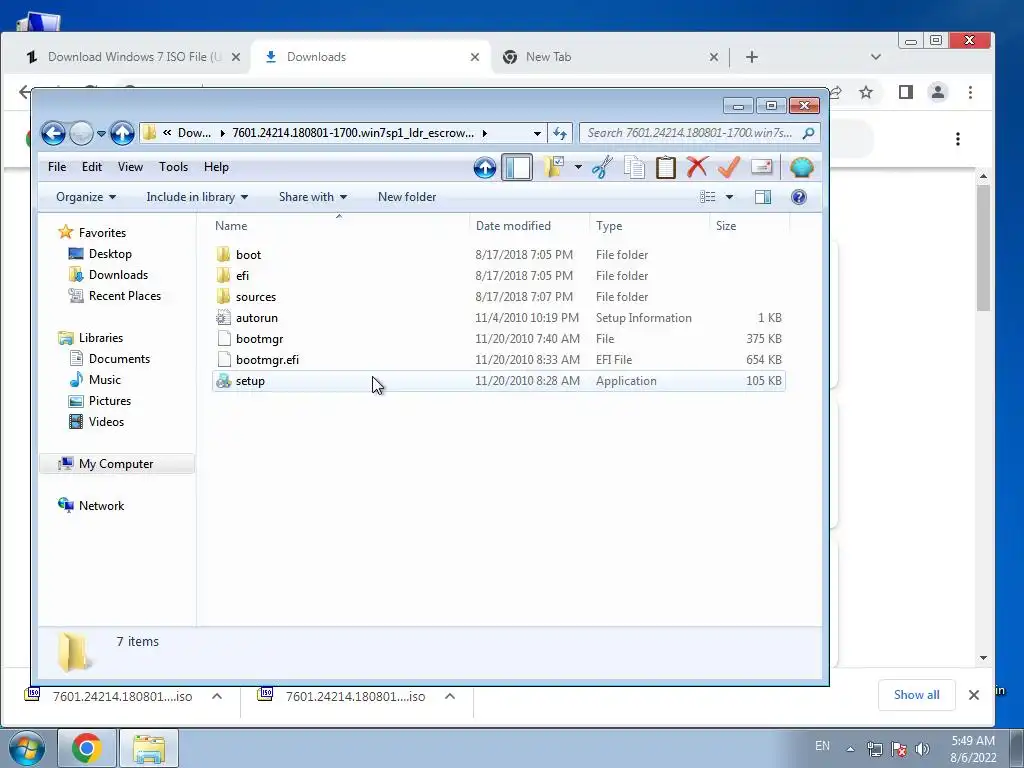Image resolution: width=1024 pixels, height=768 pixels.
Task: Select the bootmgr file
Action: pos(499,339)
